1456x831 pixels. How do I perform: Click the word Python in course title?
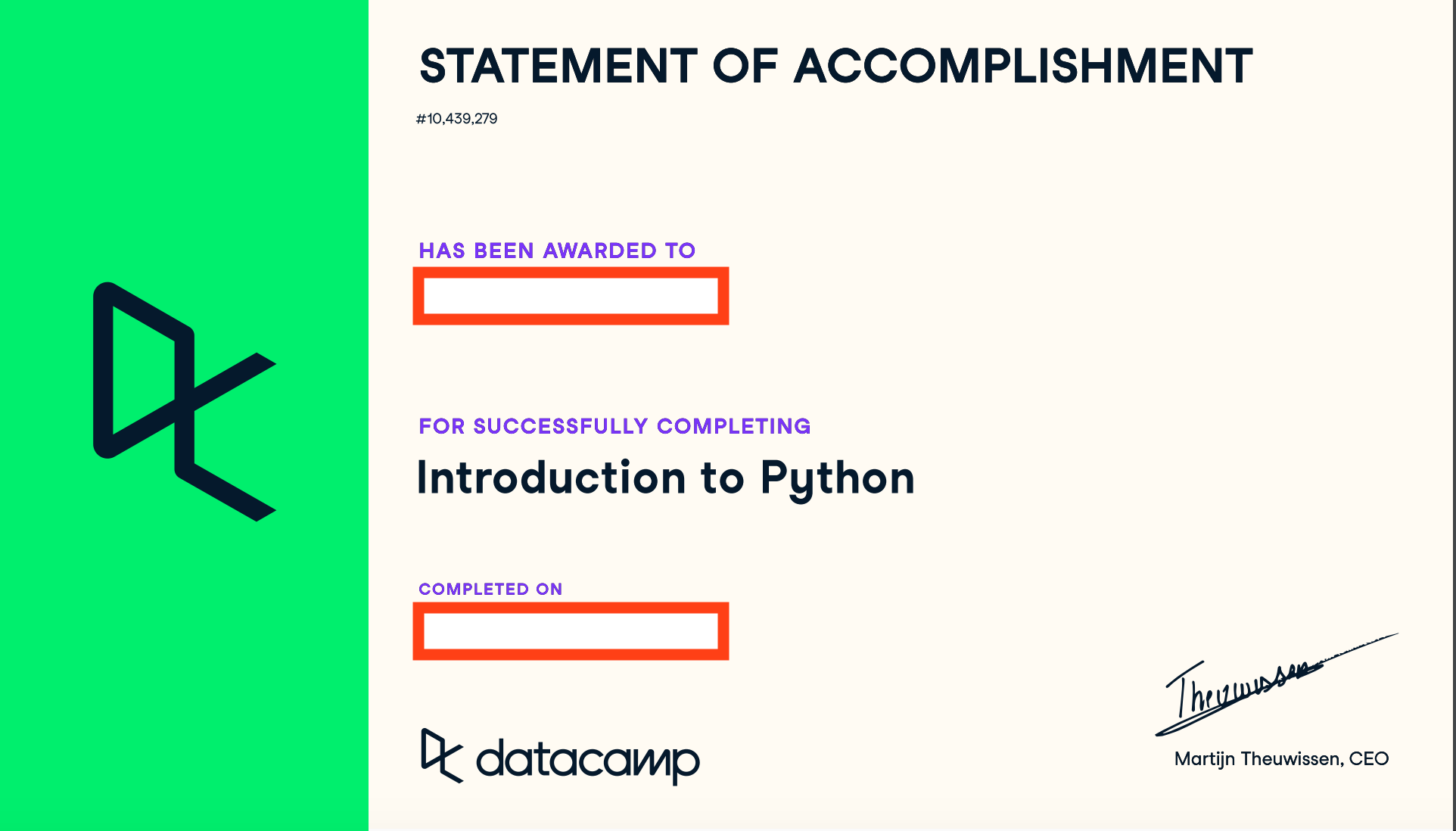838,480
